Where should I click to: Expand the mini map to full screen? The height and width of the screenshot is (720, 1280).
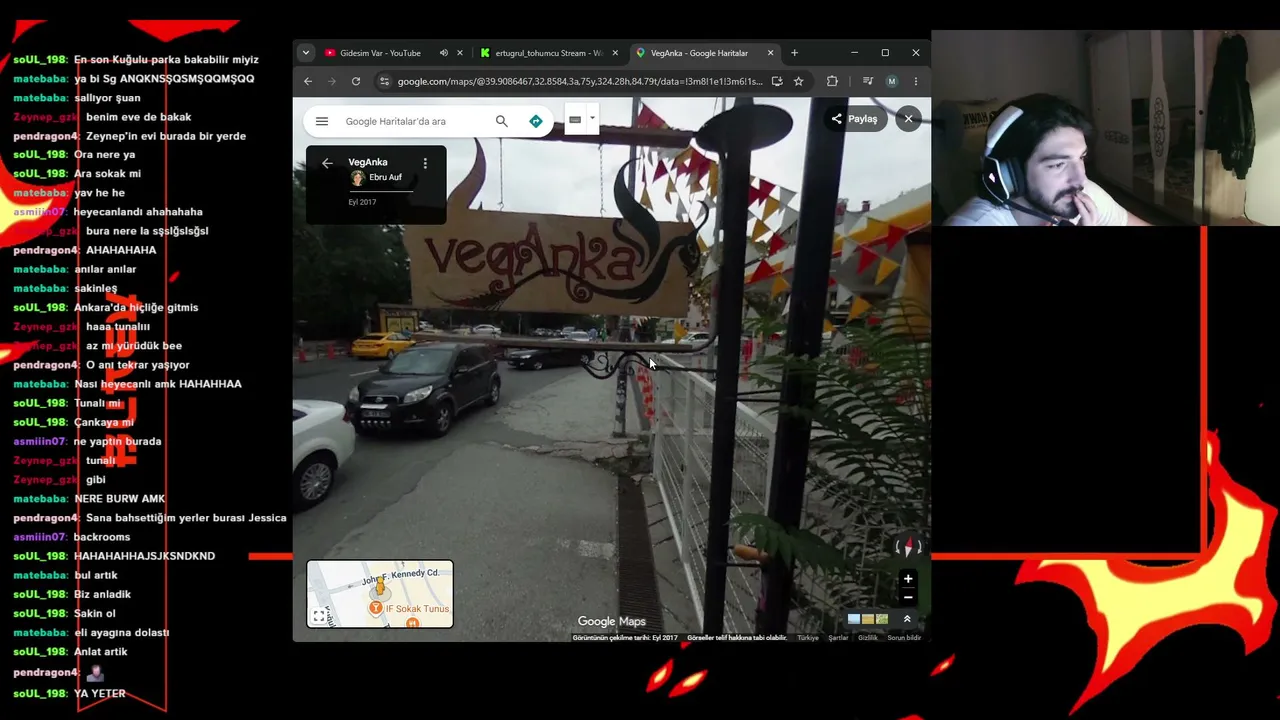(319, 616)
